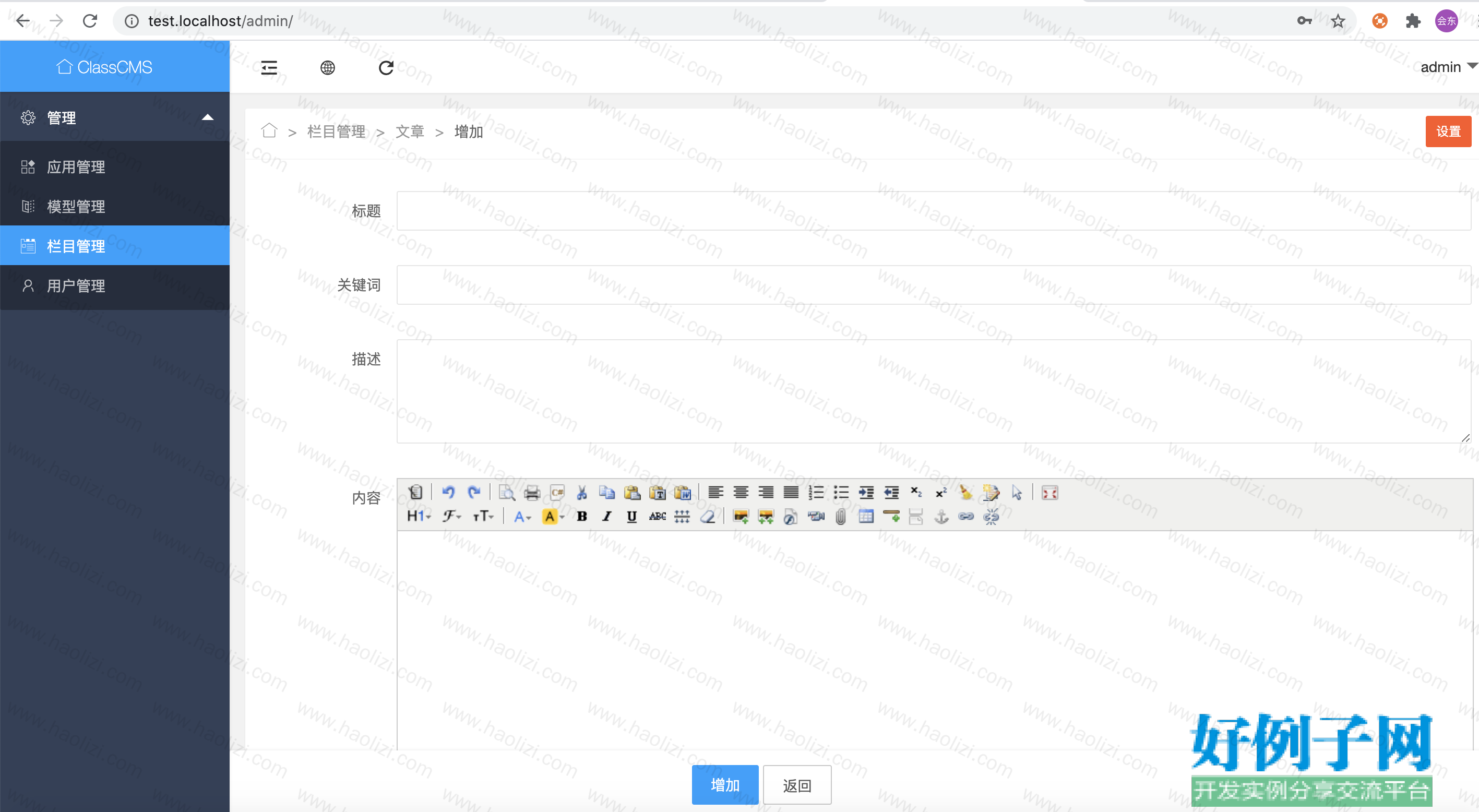Open the text color A dropdown
The height and width of the screenshot is (812, 1479).
point(522,516)
